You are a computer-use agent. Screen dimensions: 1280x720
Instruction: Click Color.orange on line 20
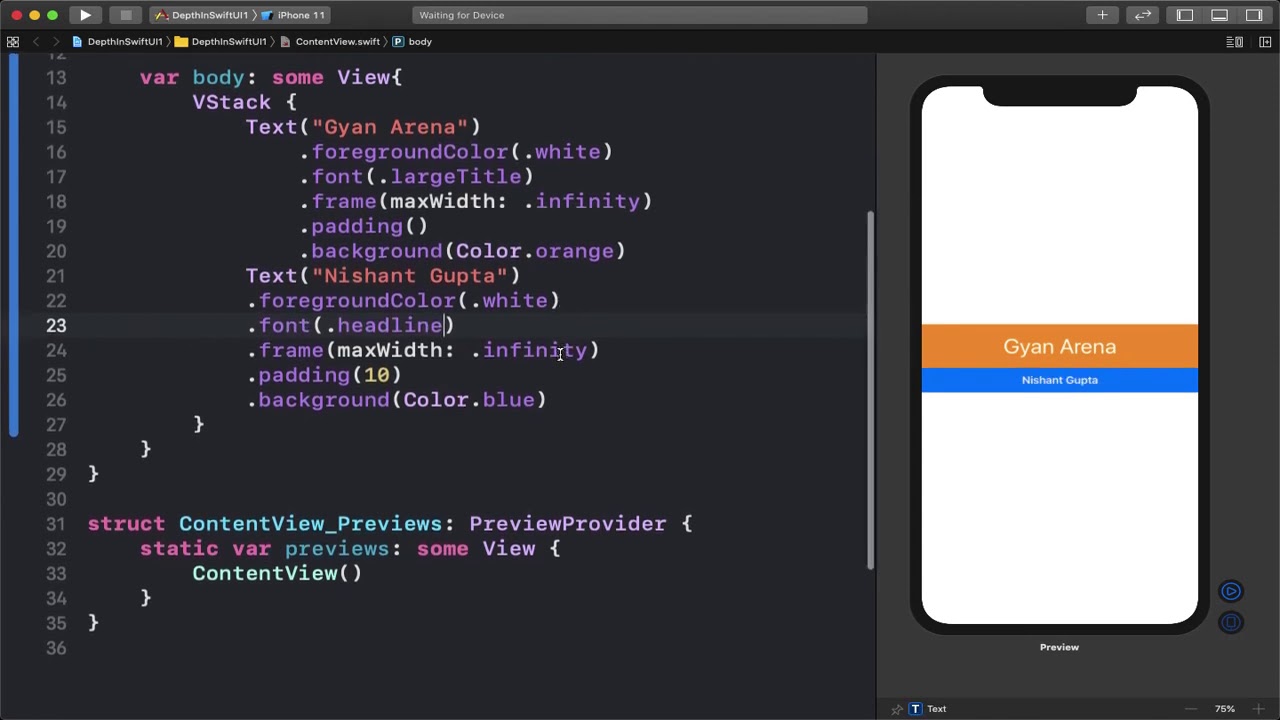coord(535,251)
